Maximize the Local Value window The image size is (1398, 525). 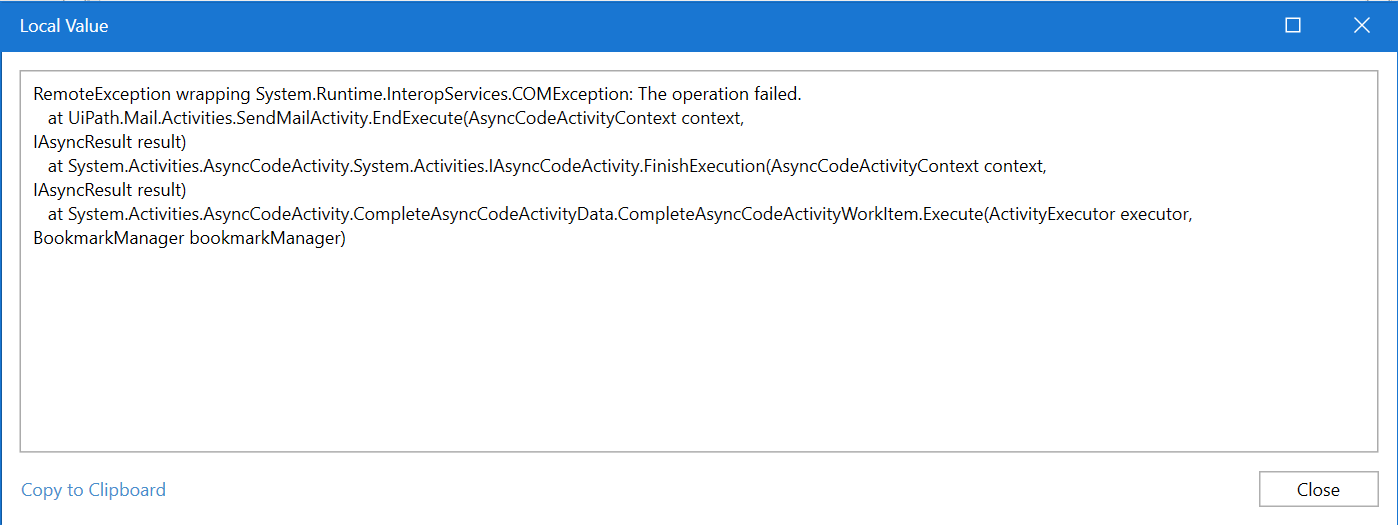[1293, 26]
